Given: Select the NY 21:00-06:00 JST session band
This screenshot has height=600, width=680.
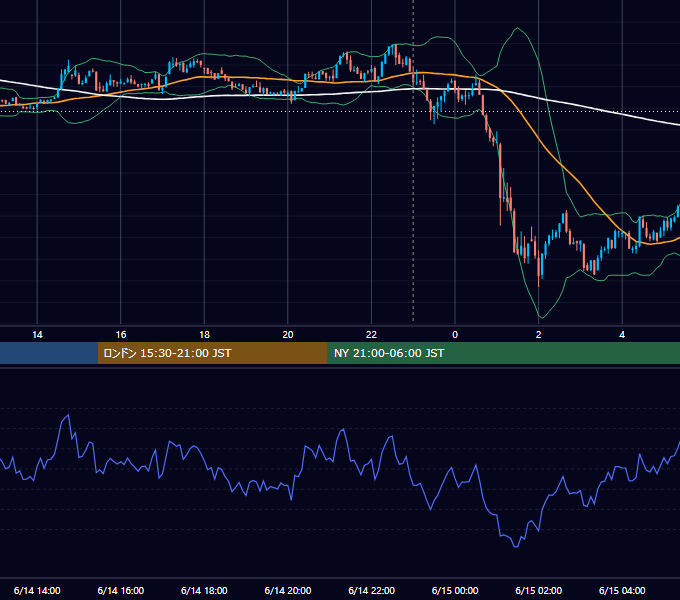Looking at the screenshot, I should (503, 353).
